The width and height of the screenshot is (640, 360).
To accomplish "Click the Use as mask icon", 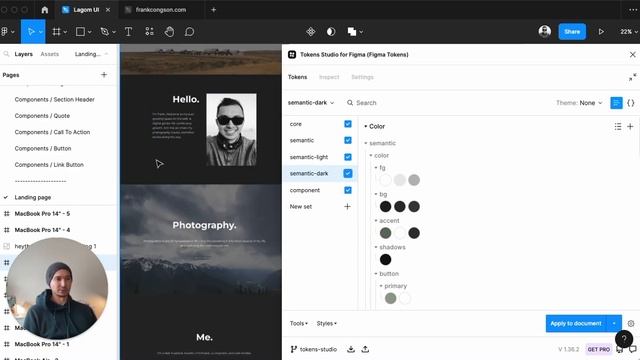I will point(331,31).
